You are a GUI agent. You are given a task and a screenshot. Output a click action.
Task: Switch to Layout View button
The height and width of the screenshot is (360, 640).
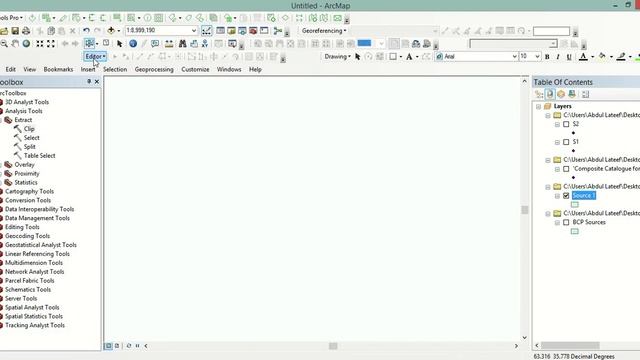point(117,346)
